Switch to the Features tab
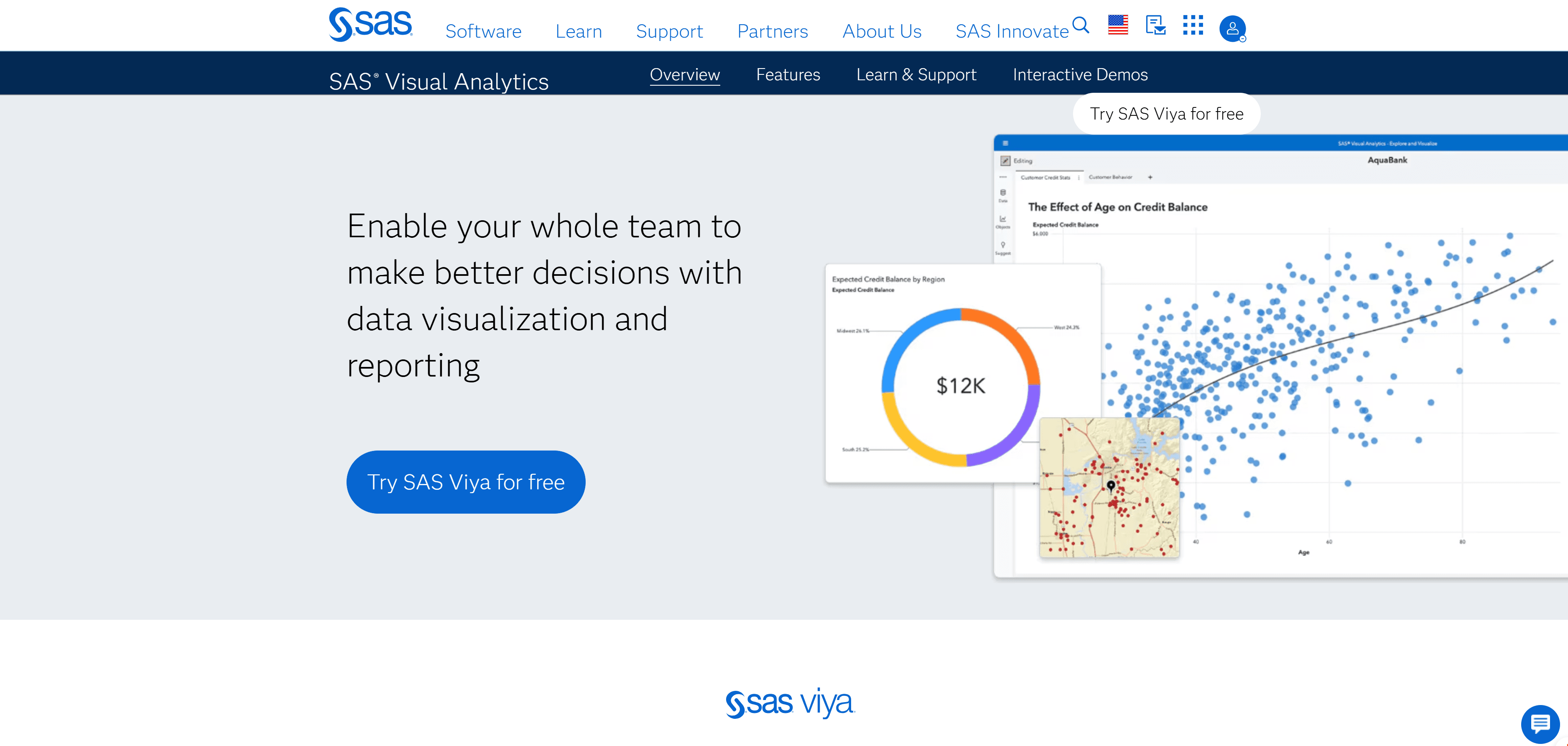Image resolution: width=1568 pixels, height=746 pixels. click(788, 74)
